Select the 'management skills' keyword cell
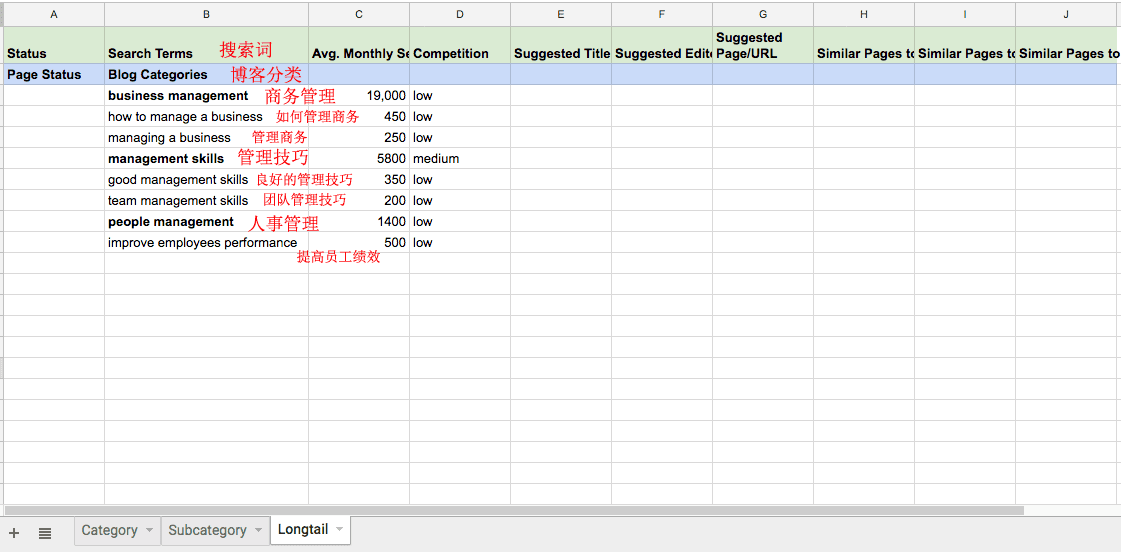Viewport: 1121px width, 552px height. 166,159
